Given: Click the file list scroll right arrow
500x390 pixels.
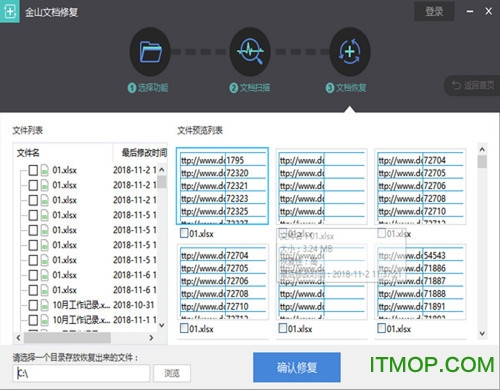Looking at the screenshot, I should point(151,338).
